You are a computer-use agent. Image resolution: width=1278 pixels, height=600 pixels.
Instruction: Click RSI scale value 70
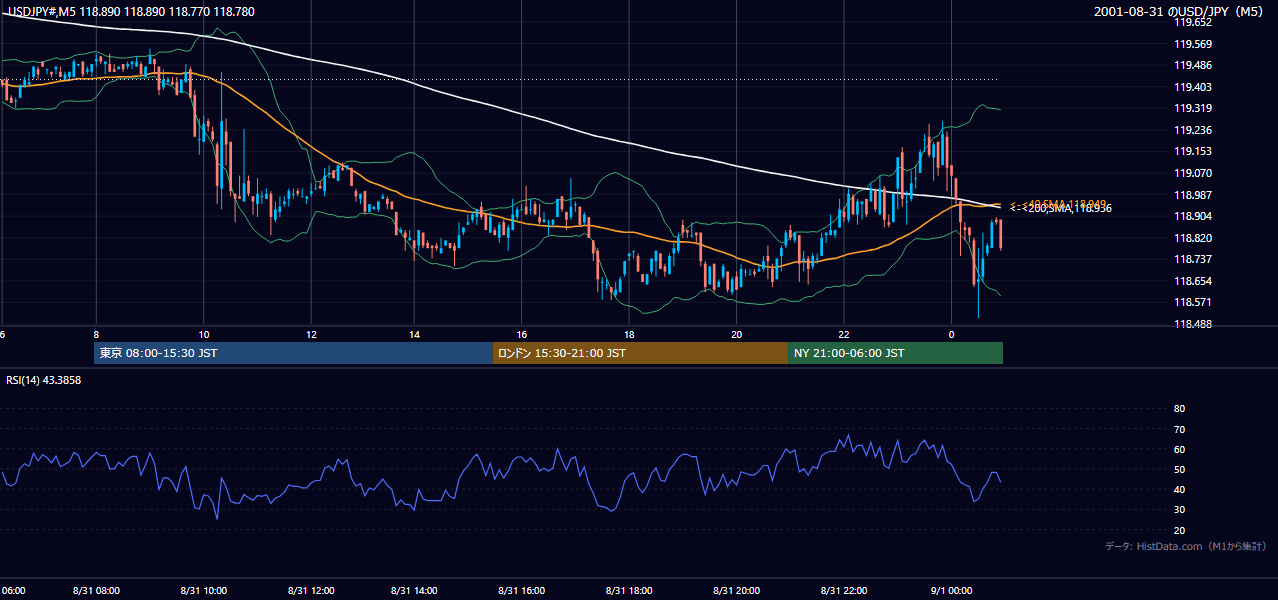pos(1179,429)
